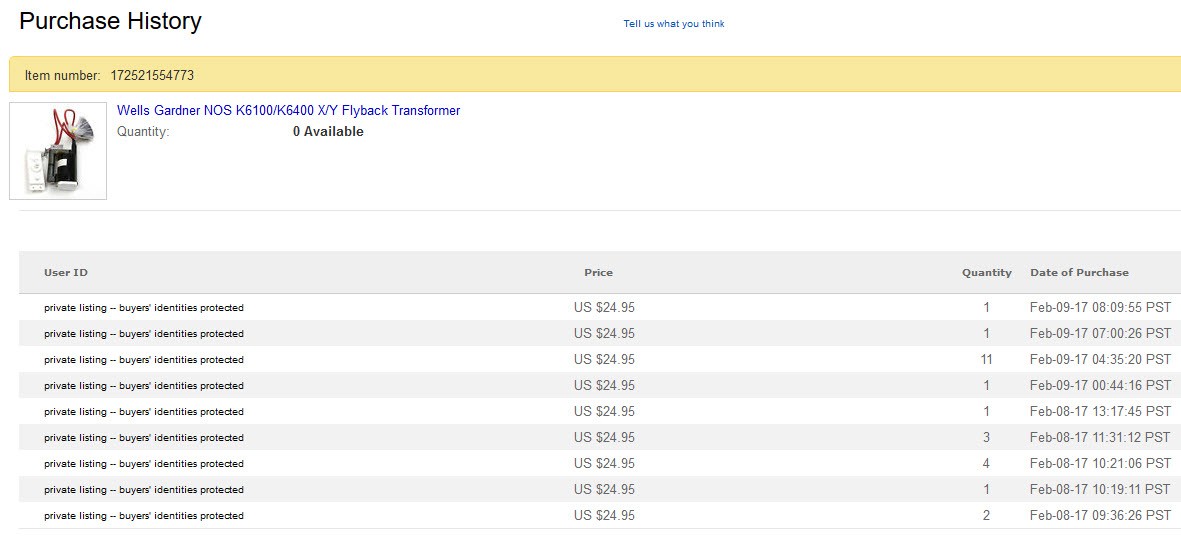This screenshot has width=1181, height=536.
Task: Select the Feb-09-17 08:09:55 PST purchase date
Action: point(1100,308)
